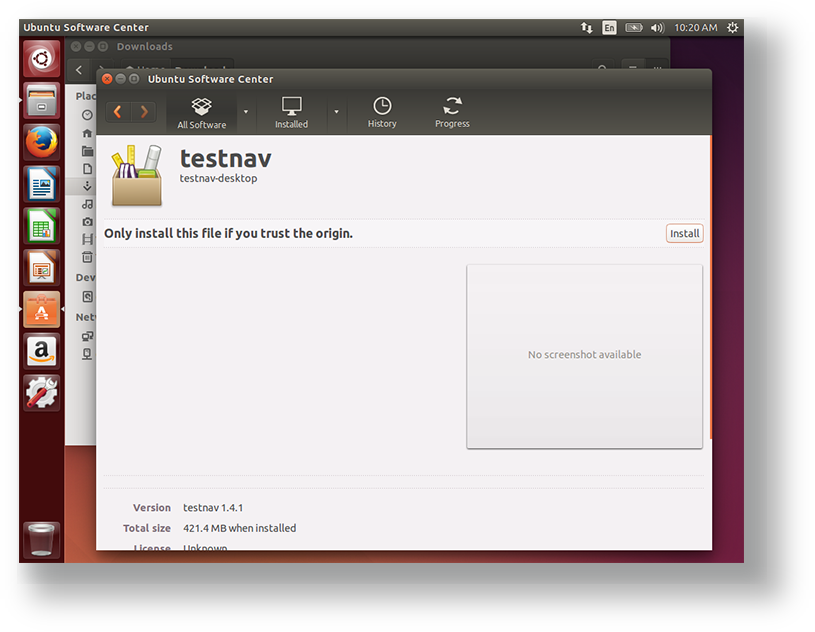Click the 'testnav-desktop' package name text
Viewport: 815px width, 632px height.
point(218,178)
